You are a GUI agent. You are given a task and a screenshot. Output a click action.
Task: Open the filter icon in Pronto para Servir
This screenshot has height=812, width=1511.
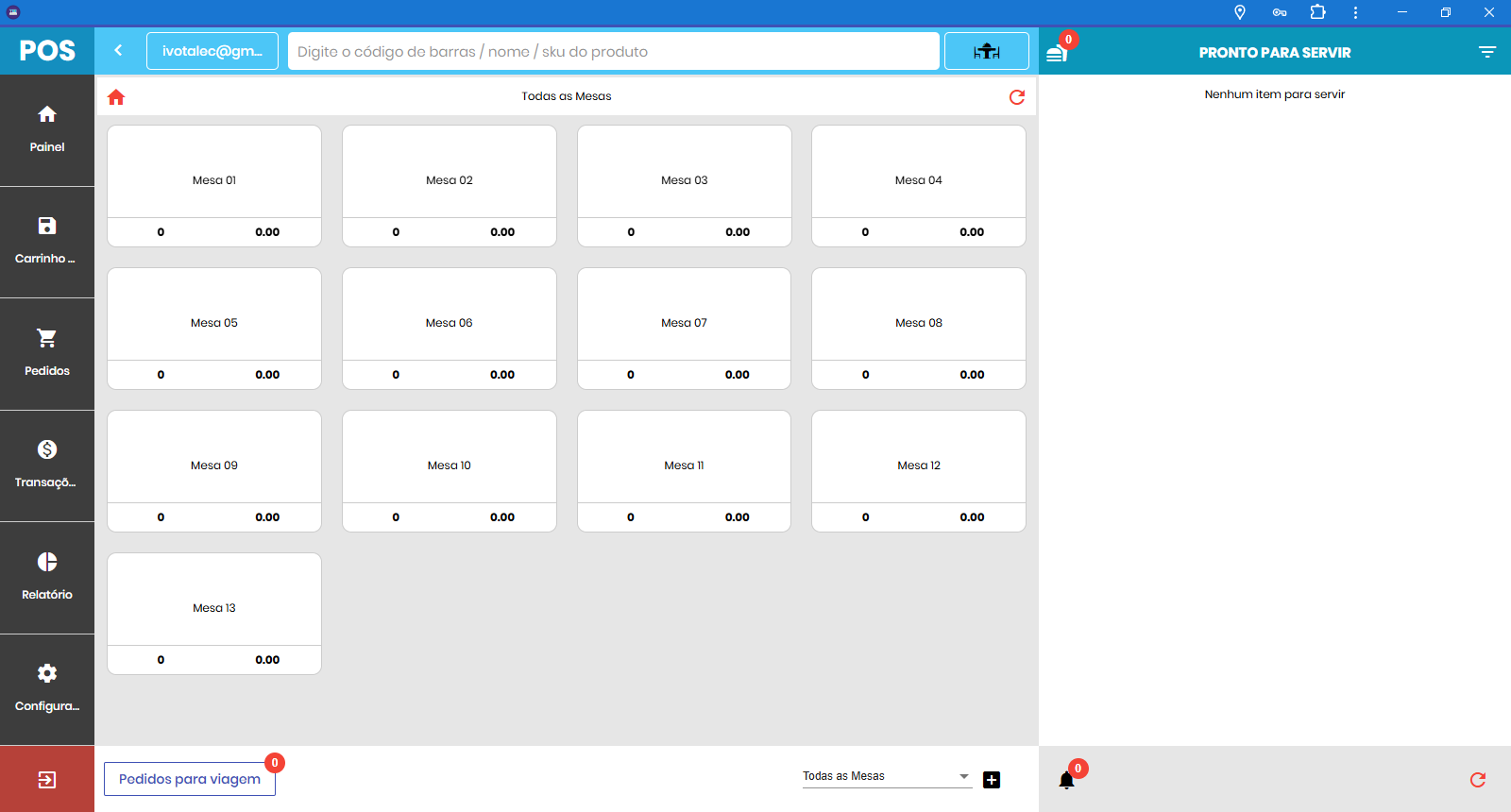coord(1486,52)
